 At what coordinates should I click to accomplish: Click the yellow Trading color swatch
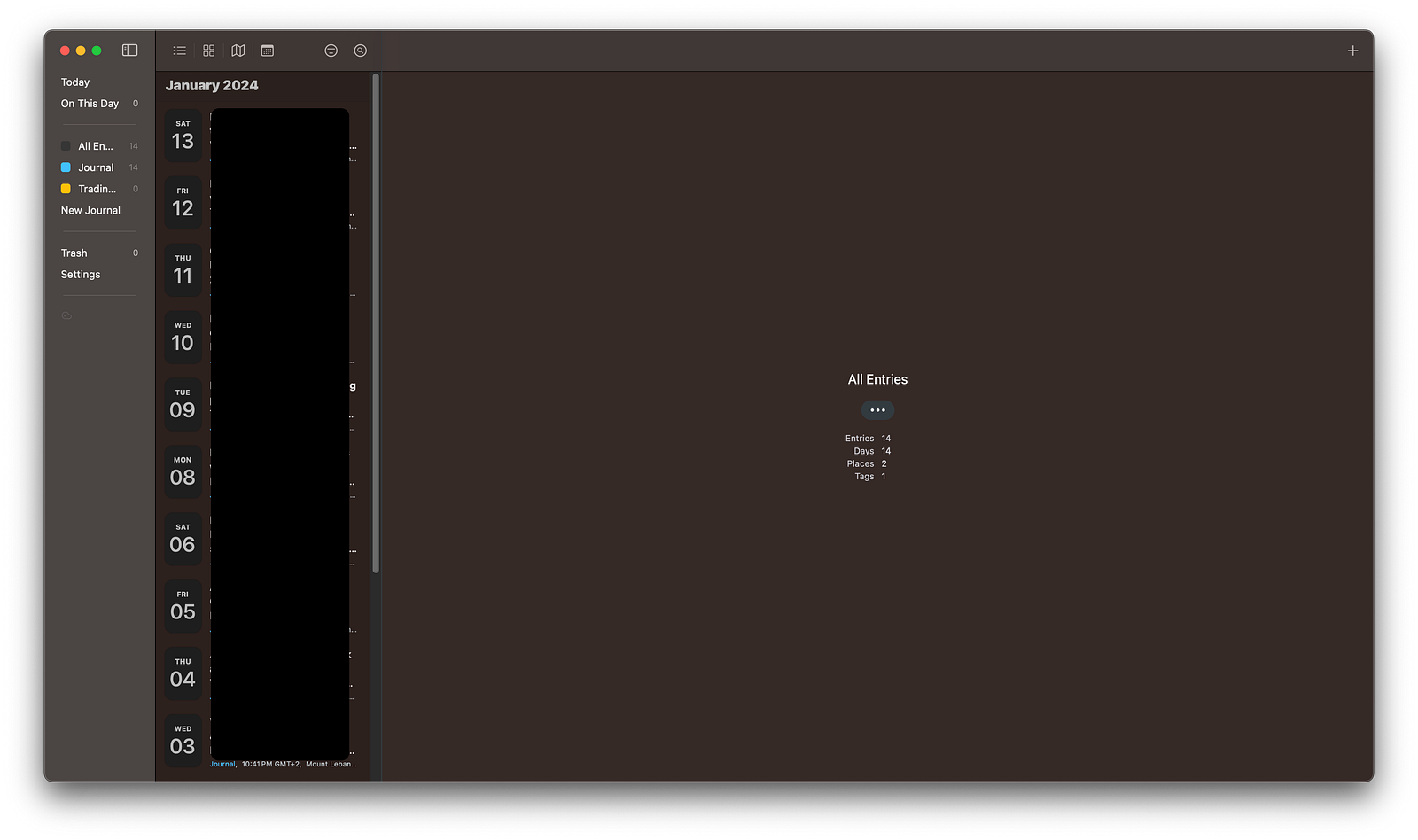pos(66,189)
